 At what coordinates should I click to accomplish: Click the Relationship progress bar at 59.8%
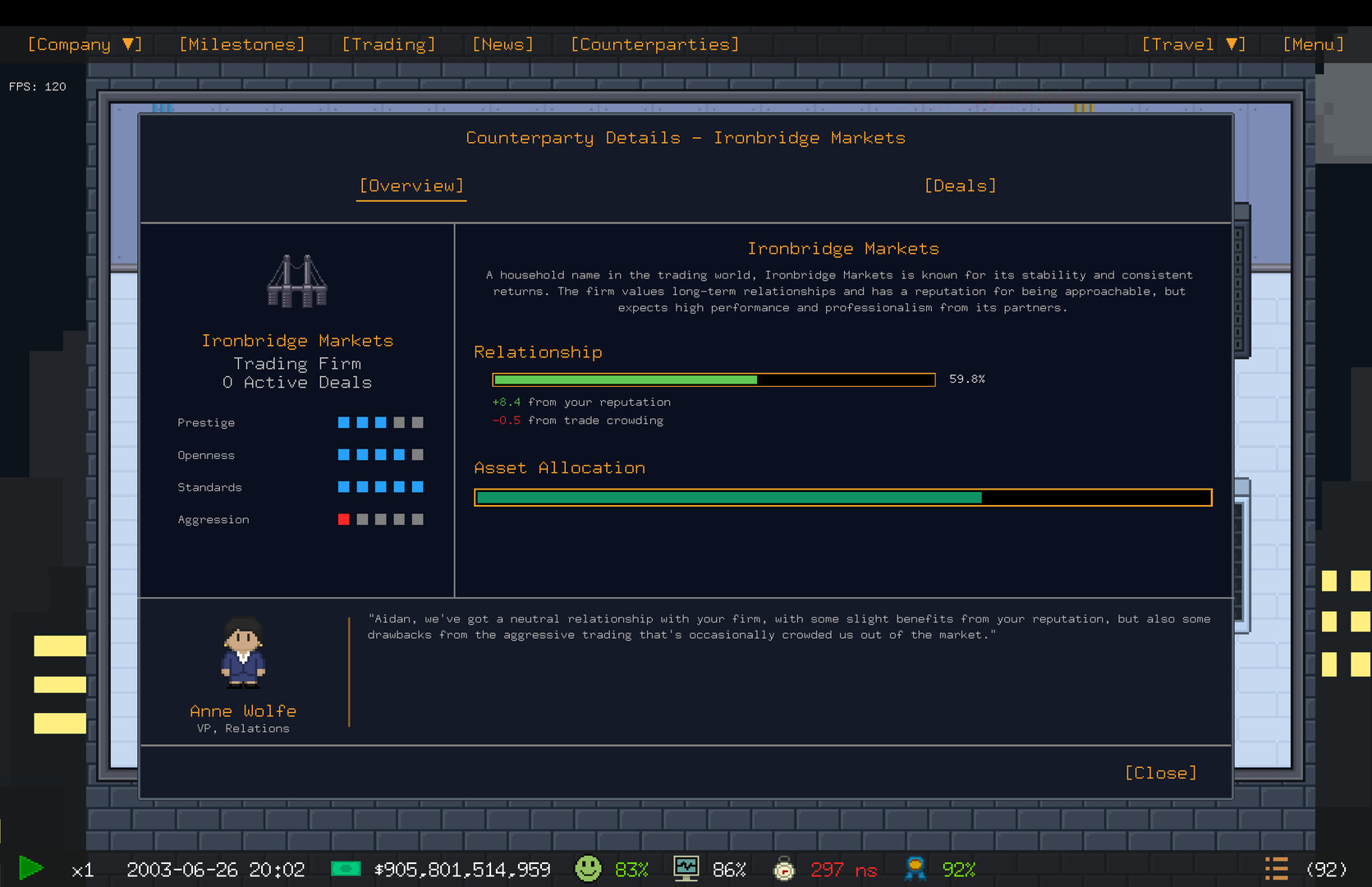pyautogui.click(x=713, y=379)
